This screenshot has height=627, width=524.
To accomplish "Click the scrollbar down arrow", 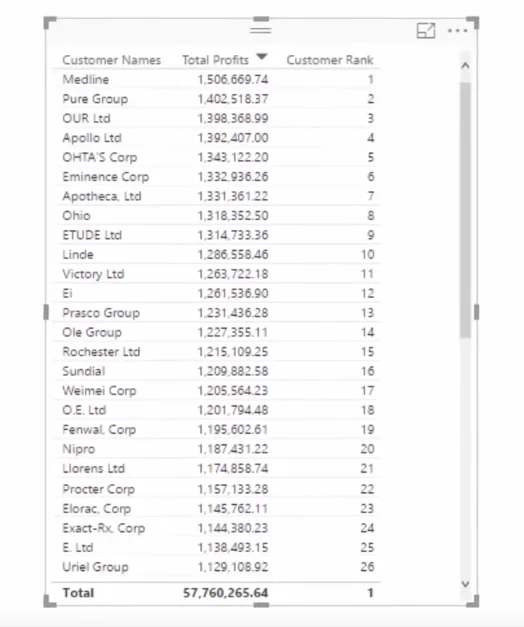I will [465, 584].
